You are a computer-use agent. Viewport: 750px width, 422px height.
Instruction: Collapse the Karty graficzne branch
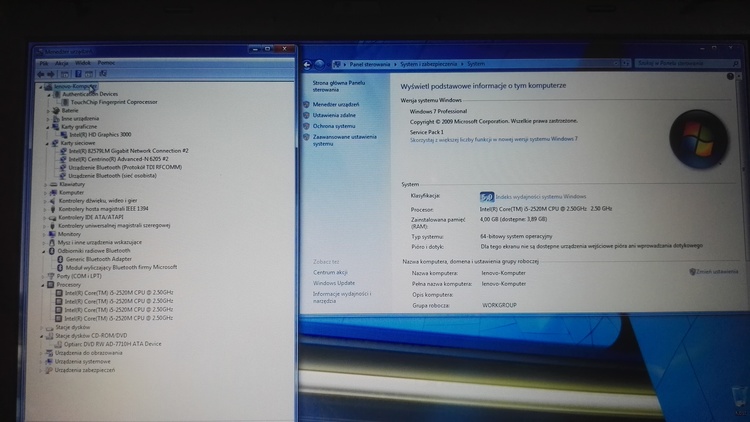pyautogui.click(x=48, y=127)
